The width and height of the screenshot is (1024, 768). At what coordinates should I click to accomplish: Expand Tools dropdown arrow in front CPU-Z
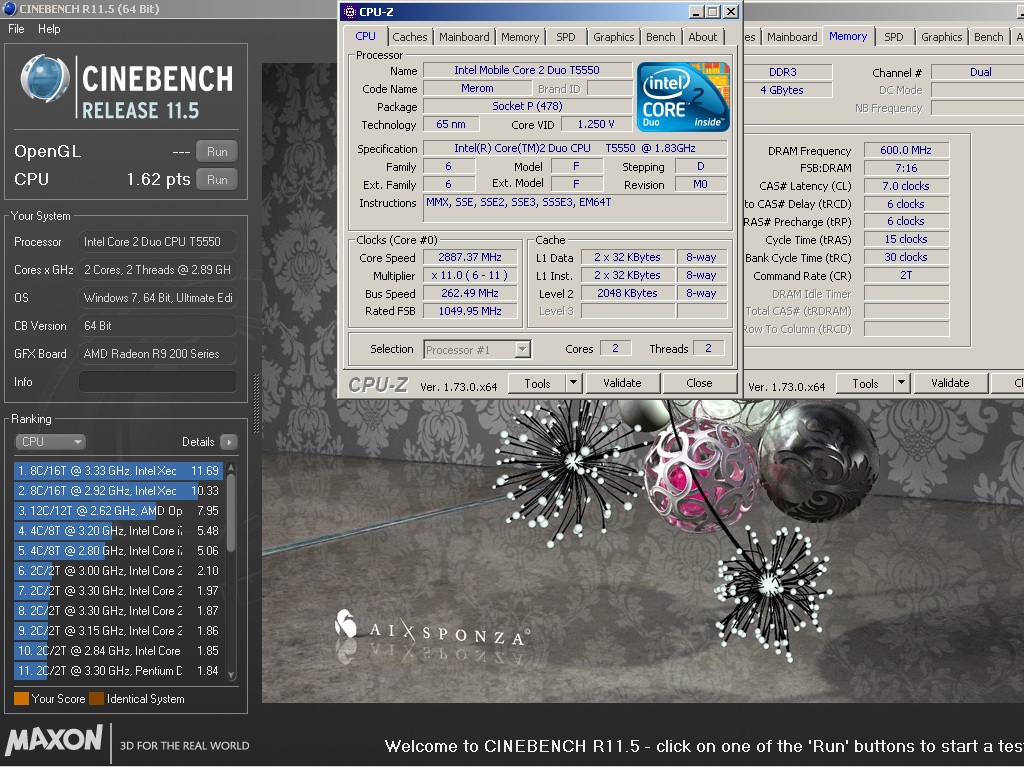pyautogui.click(x=573, y=384)
